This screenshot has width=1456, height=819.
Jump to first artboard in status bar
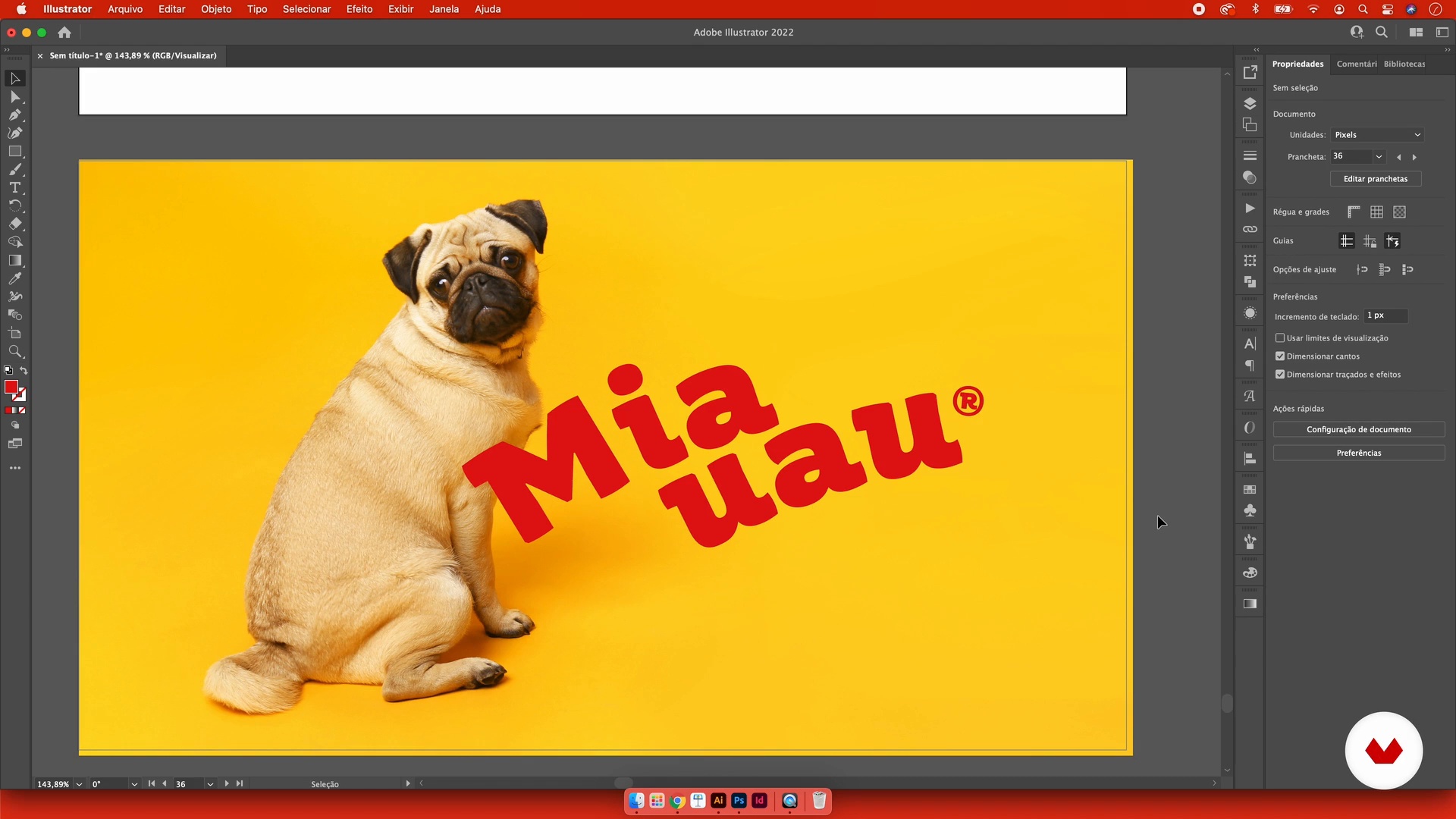coord(151,783)
